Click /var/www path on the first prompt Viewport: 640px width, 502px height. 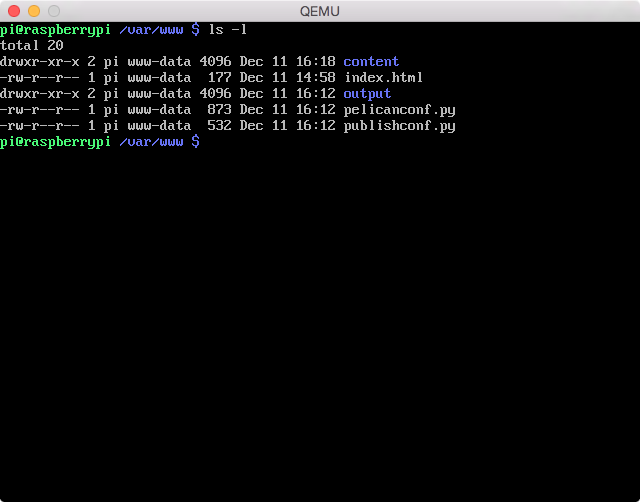[151, 30]
